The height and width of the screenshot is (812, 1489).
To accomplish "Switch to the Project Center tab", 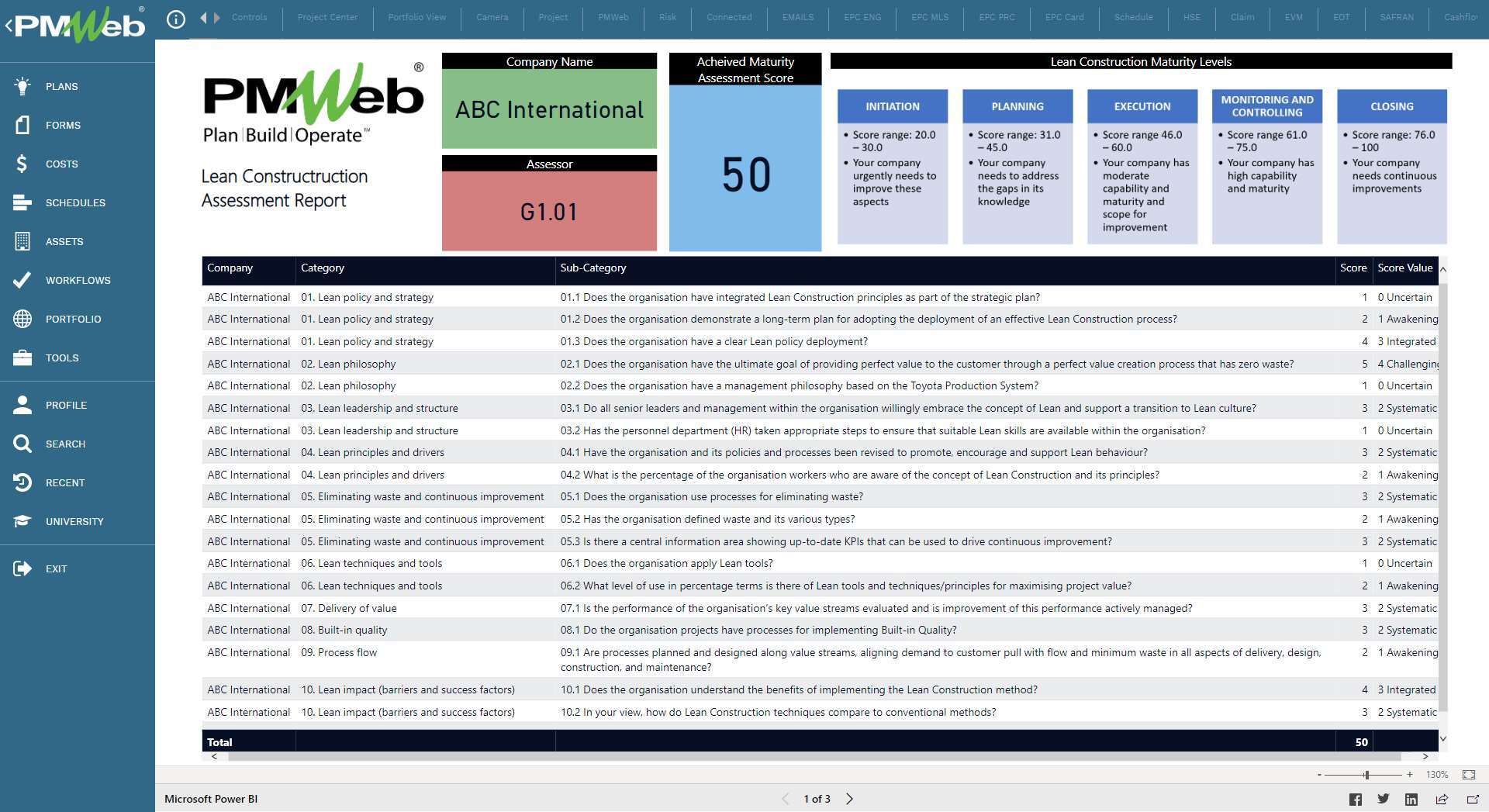I will coord(327,17).
